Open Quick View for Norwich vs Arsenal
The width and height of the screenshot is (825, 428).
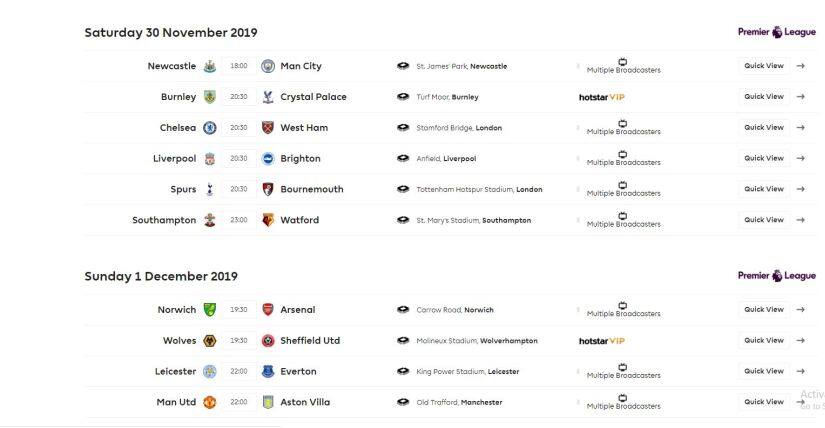point(764,310)
